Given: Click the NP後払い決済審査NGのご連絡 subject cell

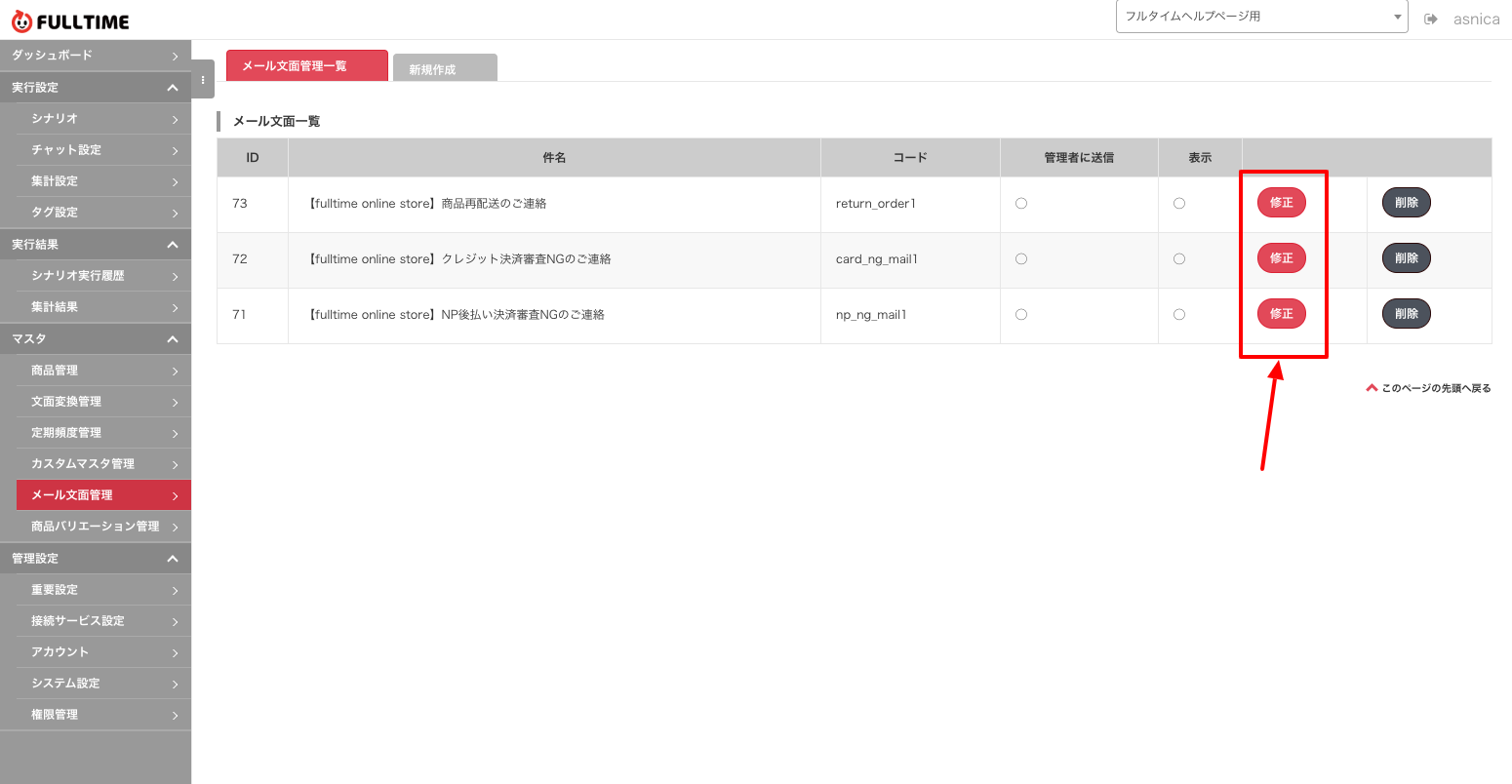Looking at the screenshot, I should (x=554, y=315).
